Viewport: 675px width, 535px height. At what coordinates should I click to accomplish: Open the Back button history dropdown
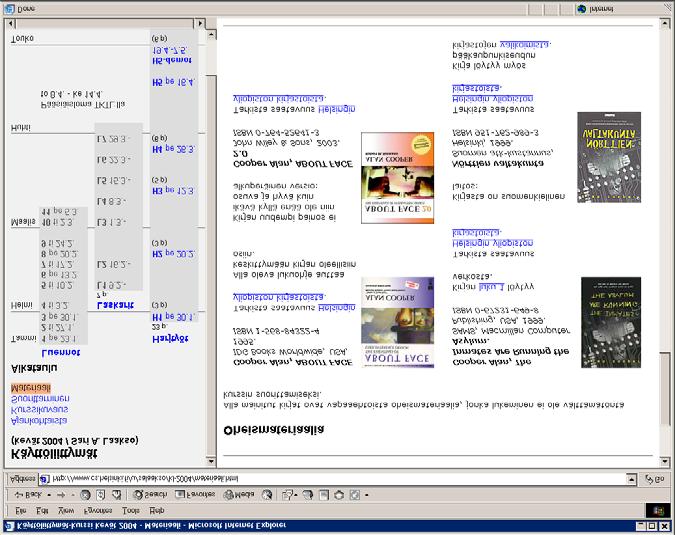pyautogui.click(x=49, y=495)
